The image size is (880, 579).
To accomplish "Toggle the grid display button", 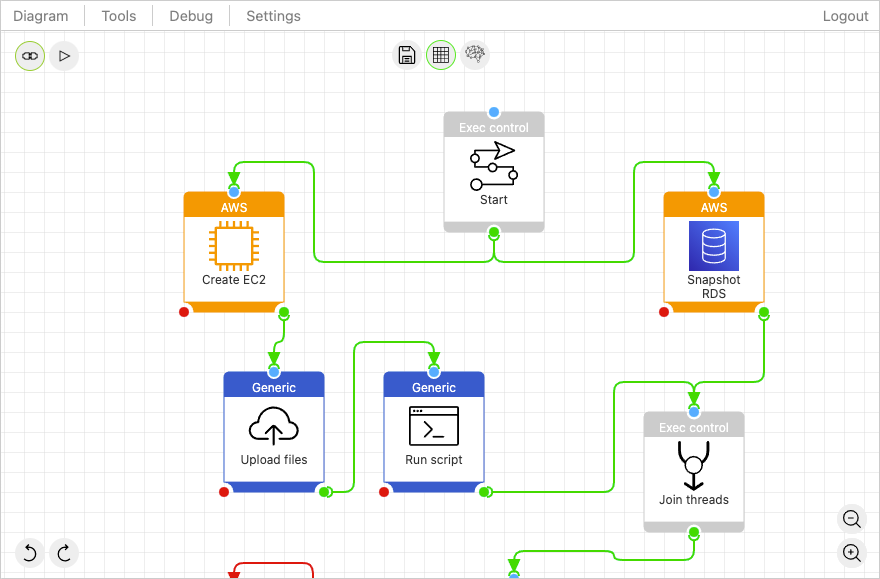I will click(441, 55).
